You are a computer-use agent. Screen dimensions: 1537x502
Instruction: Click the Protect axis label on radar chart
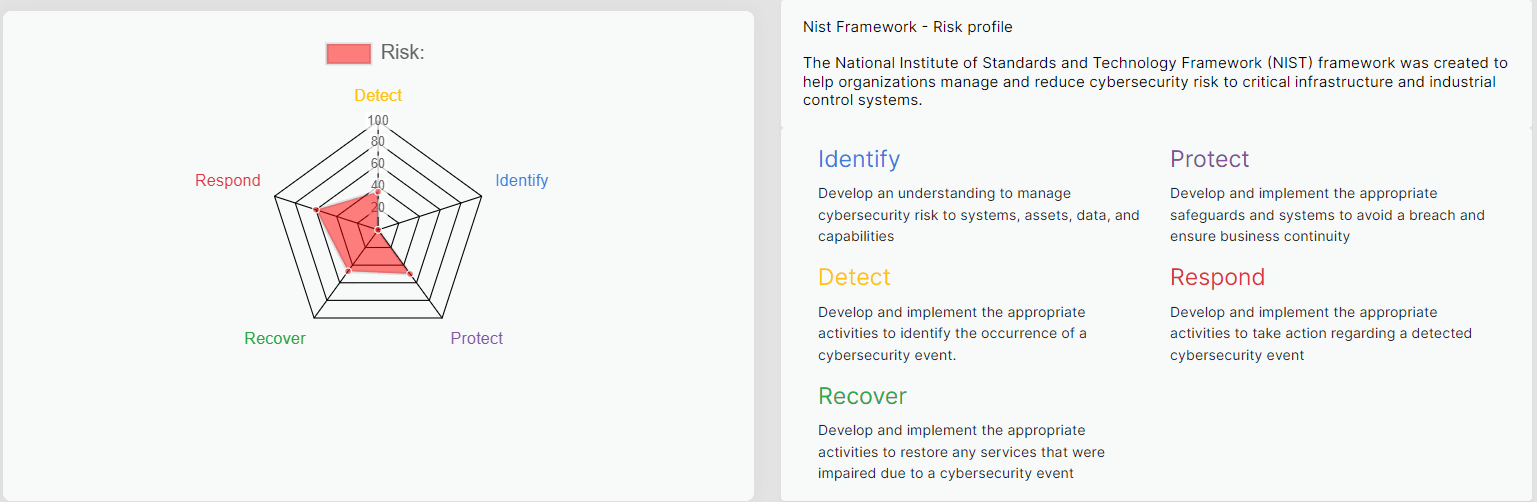pos(476,338)
